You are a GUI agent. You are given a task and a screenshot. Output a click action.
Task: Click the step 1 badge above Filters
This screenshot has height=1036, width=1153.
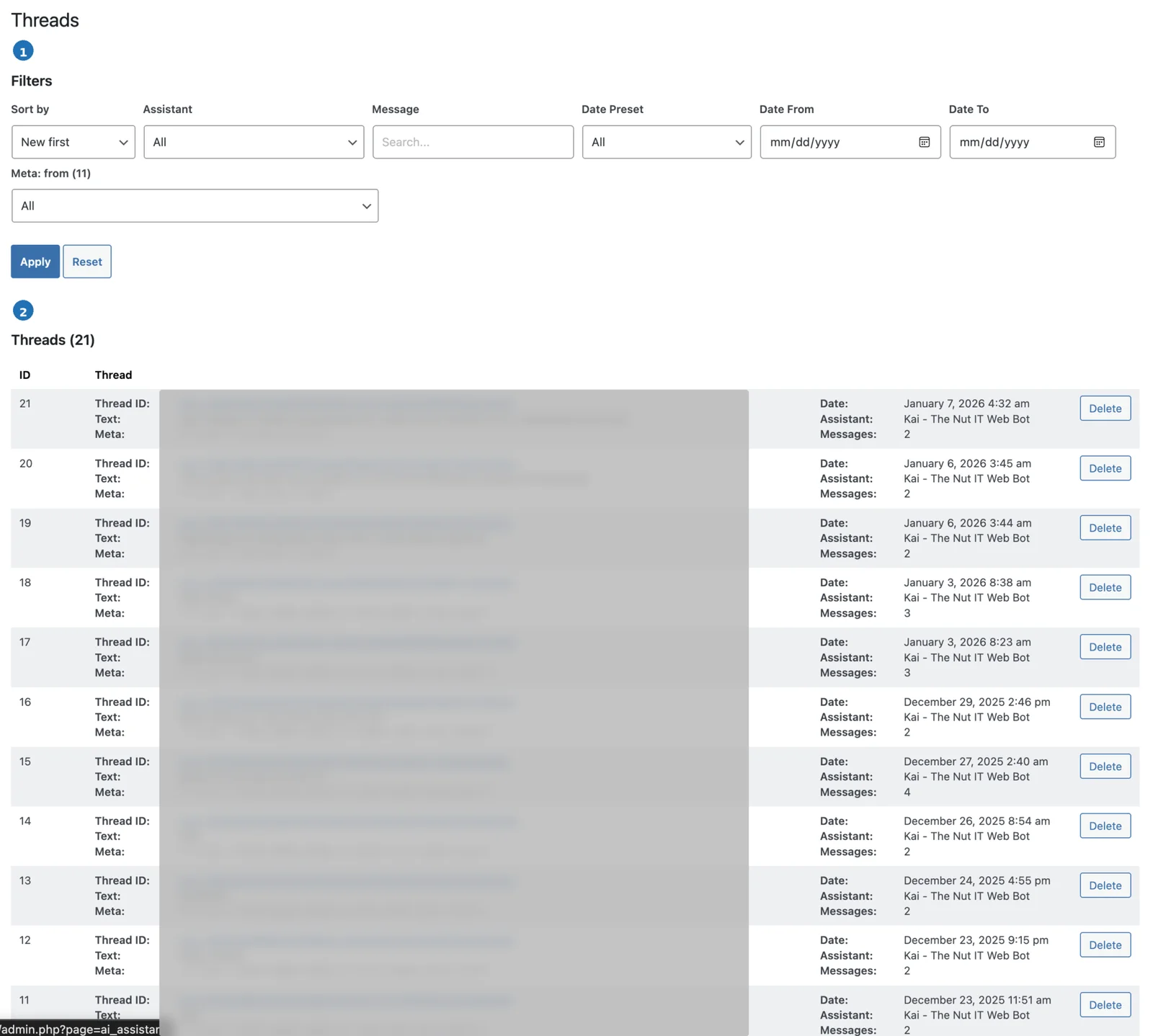(23, 51)
